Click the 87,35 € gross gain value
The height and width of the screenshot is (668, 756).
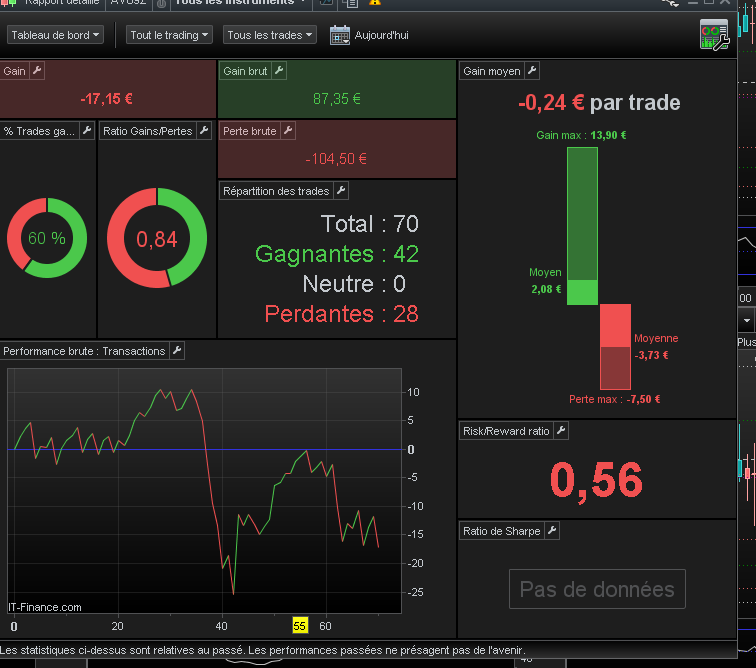click(337, 99)
